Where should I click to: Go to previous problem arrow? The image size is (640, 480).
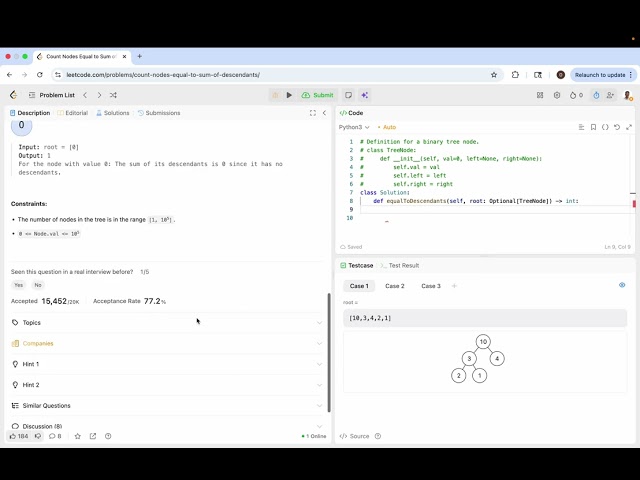(85, 95)
